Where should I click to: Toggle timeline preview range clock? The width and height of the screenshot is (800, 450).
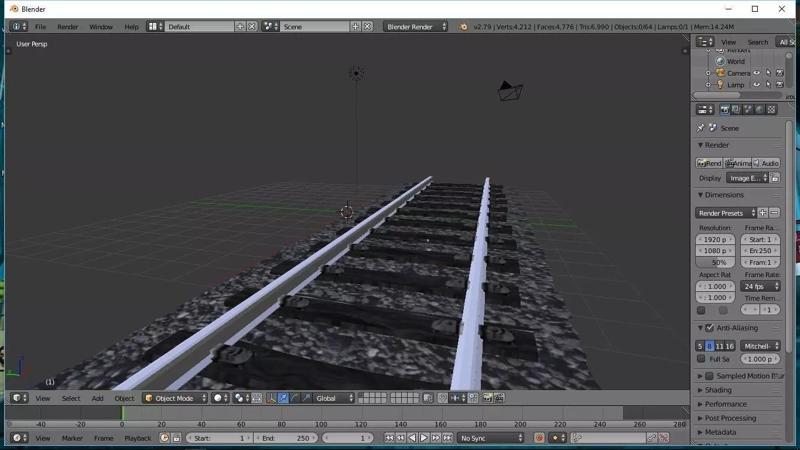[164, 438]
